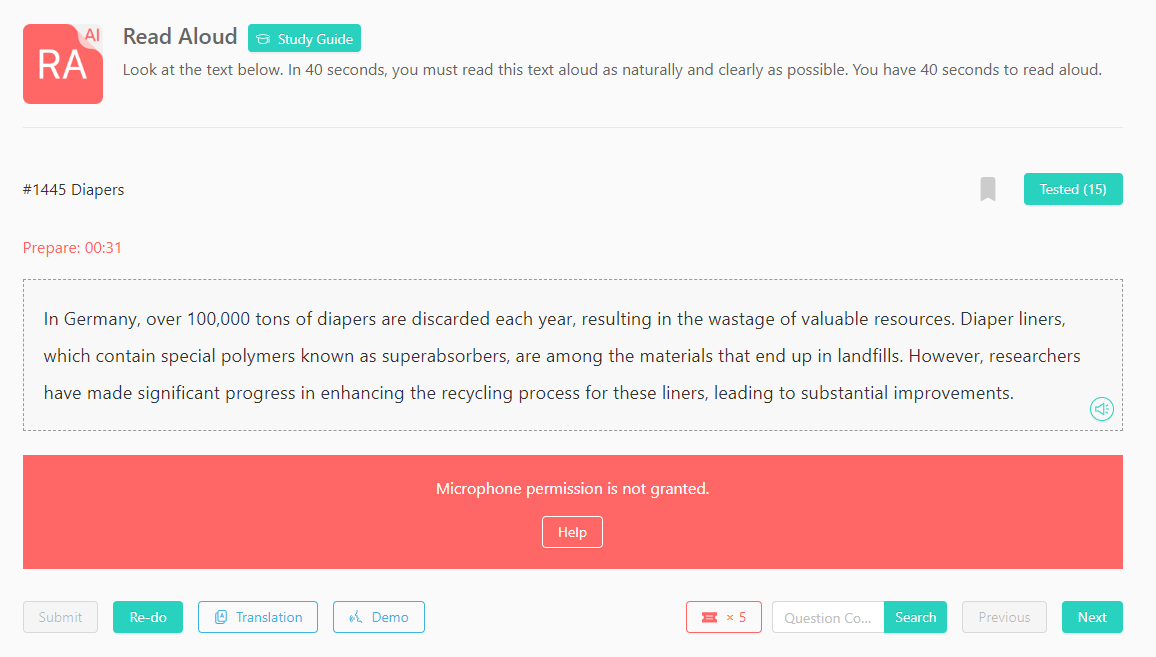Focus the Question Code input field
This screenshot has width=1156, height=657.
828,617
